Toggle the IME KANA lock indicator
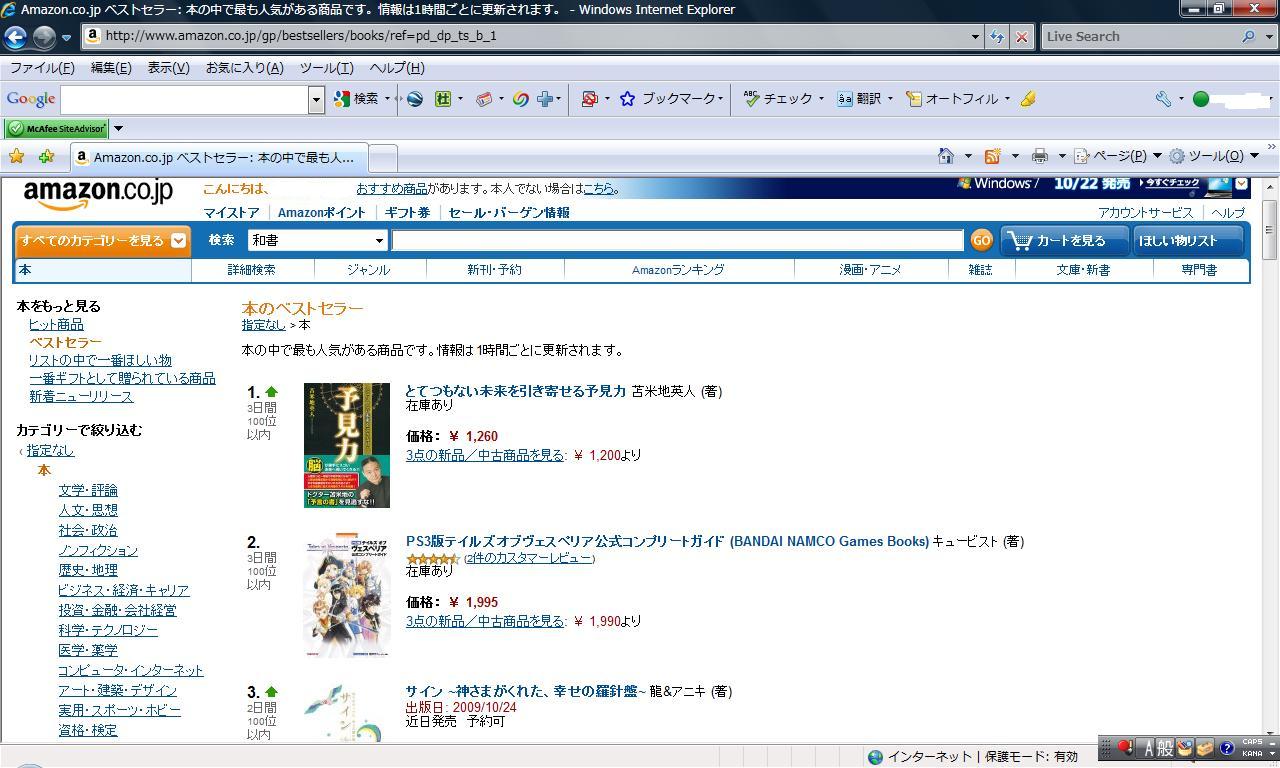 point(1252,753)
